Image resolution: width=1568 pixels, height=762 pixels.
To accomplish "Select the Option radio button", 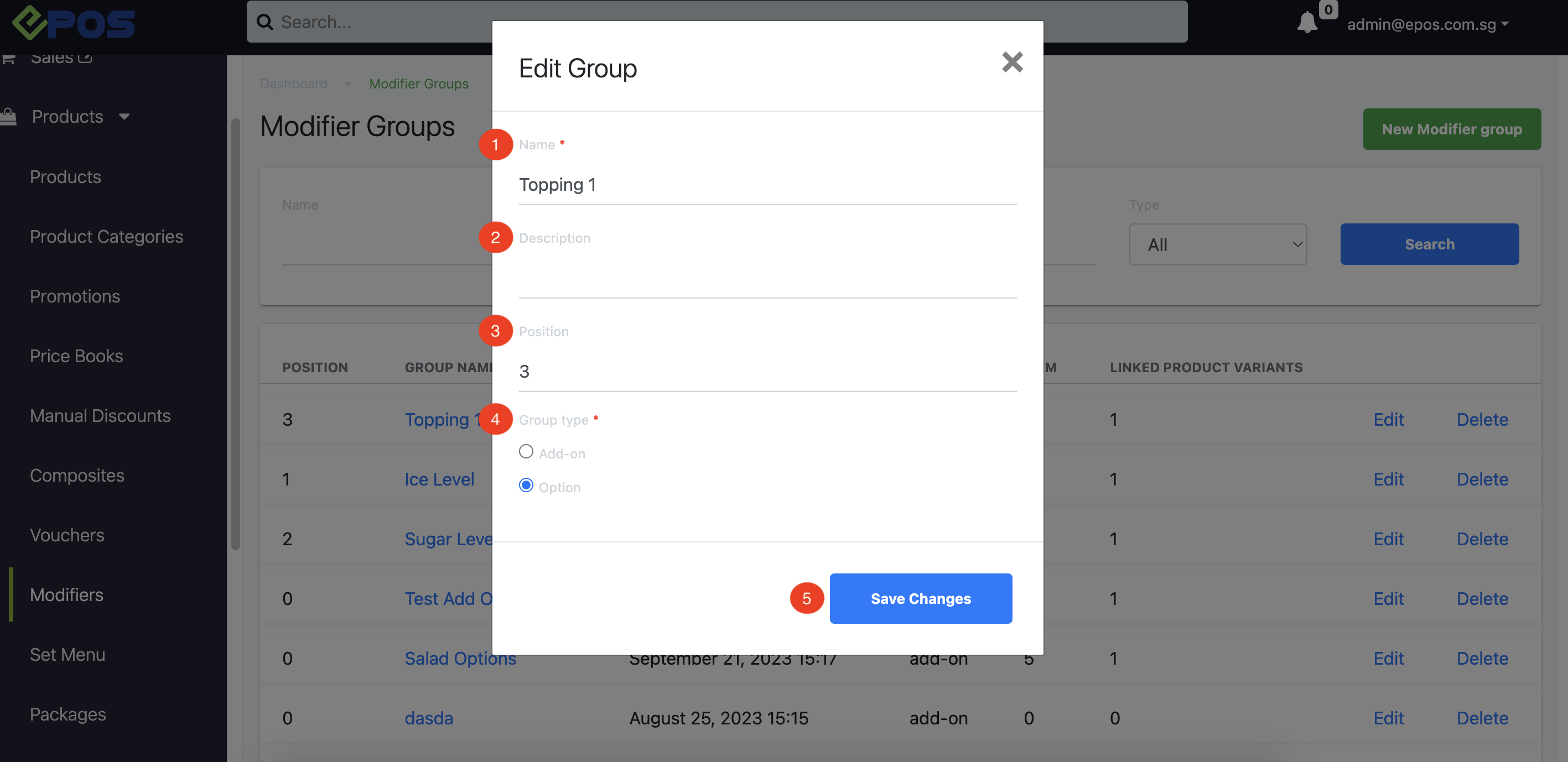I will point(526,486).
